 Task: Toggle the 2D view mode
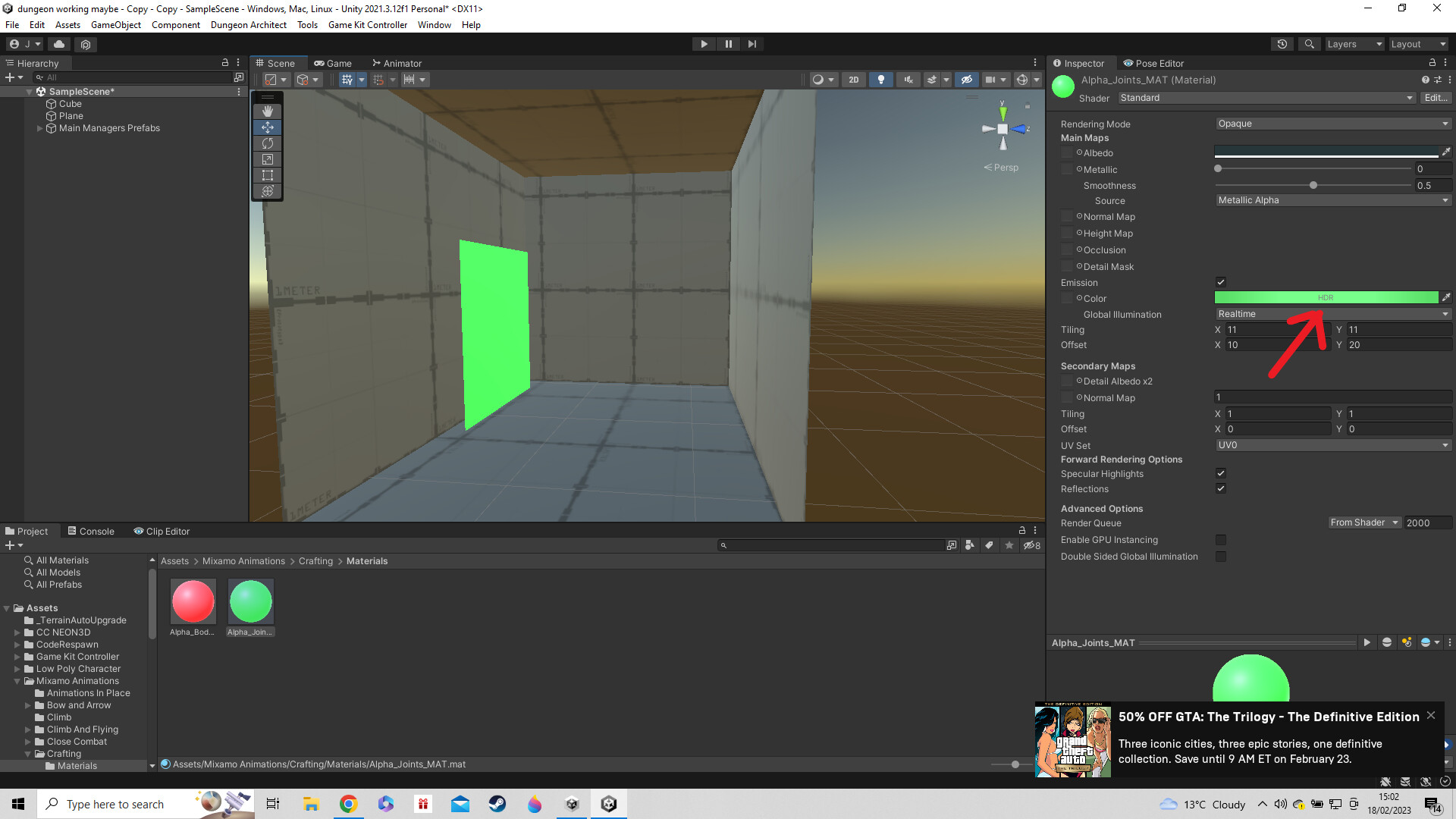[x=853, y=79]
